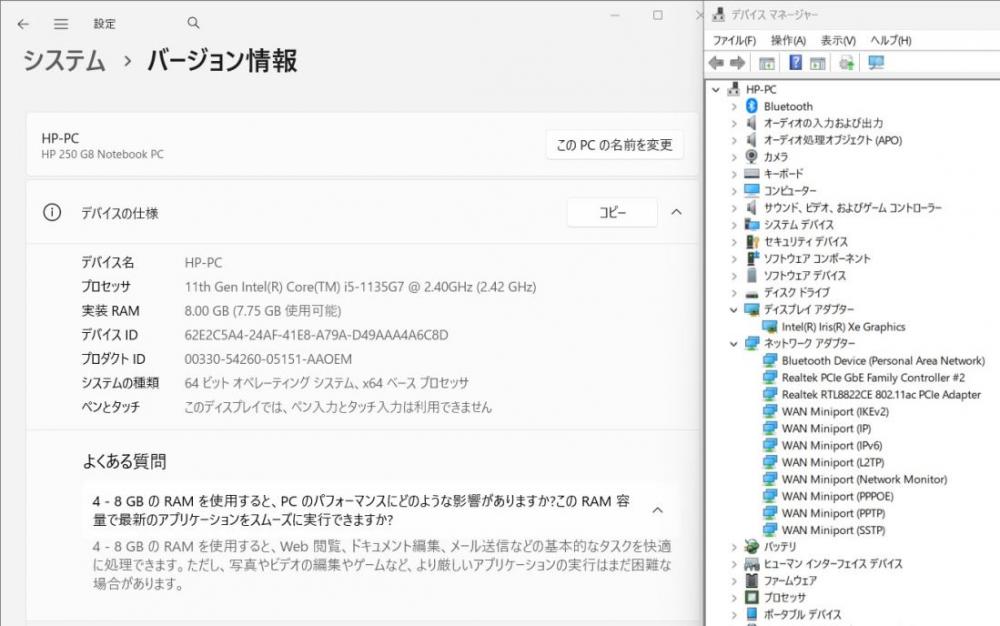
Task: Click the バッテリ battery icon in tree
Action: 752,546
